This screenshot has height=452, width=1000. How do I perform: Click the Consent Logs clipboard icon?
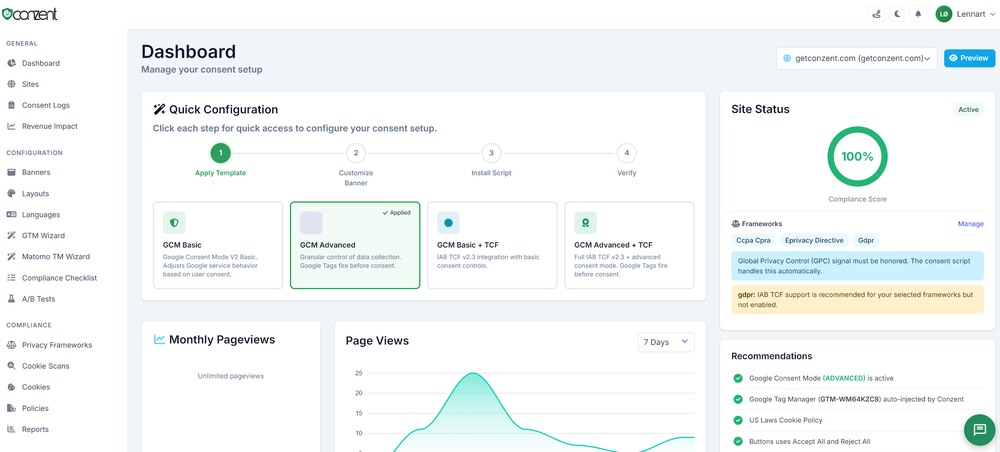click(11, 105)
